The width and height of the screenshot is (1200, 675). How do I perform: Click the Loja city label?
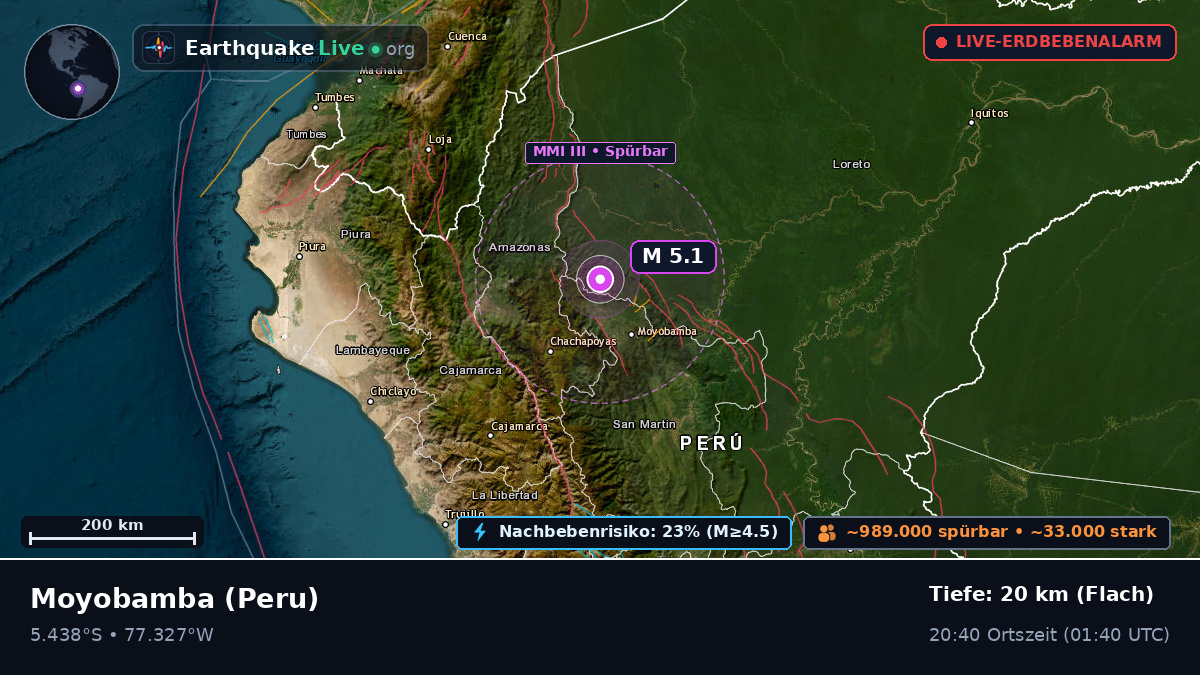pyautogui.click(x=440, y=139)
